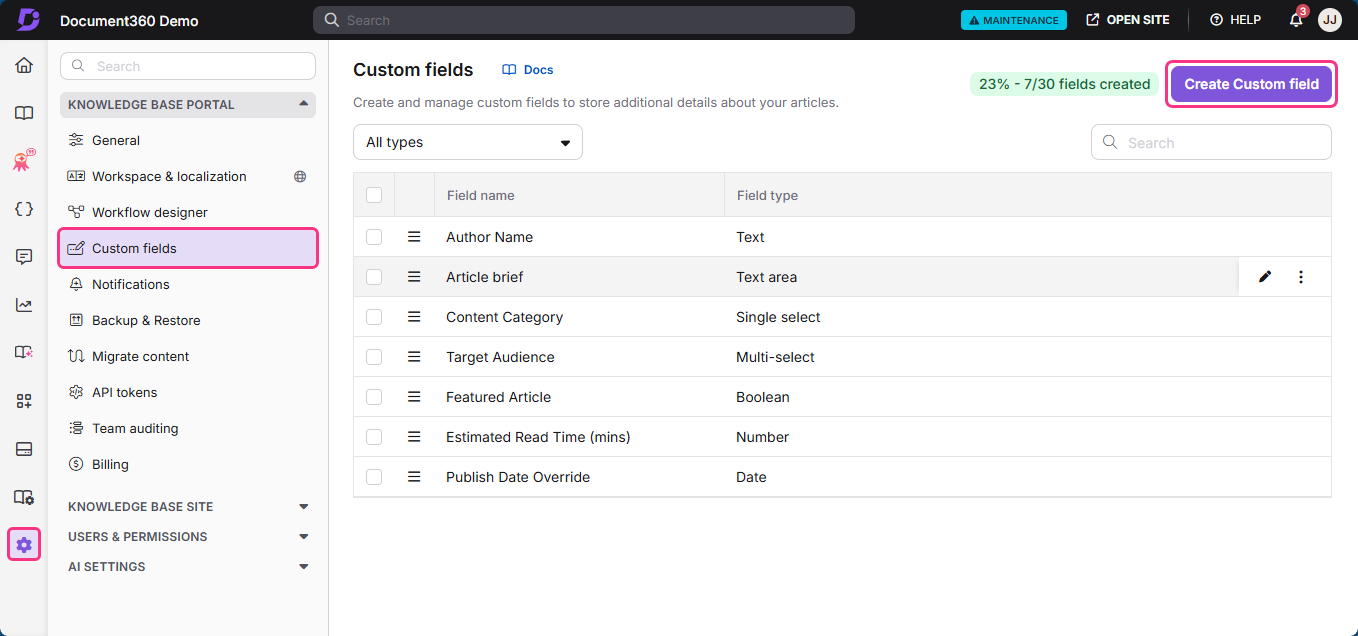Check the select-all checkbox in the table header

(x=374, y=195)
